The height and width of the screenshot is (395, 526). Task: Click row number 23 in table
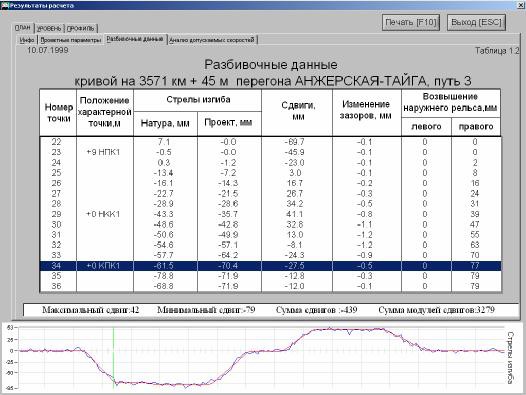56,152
